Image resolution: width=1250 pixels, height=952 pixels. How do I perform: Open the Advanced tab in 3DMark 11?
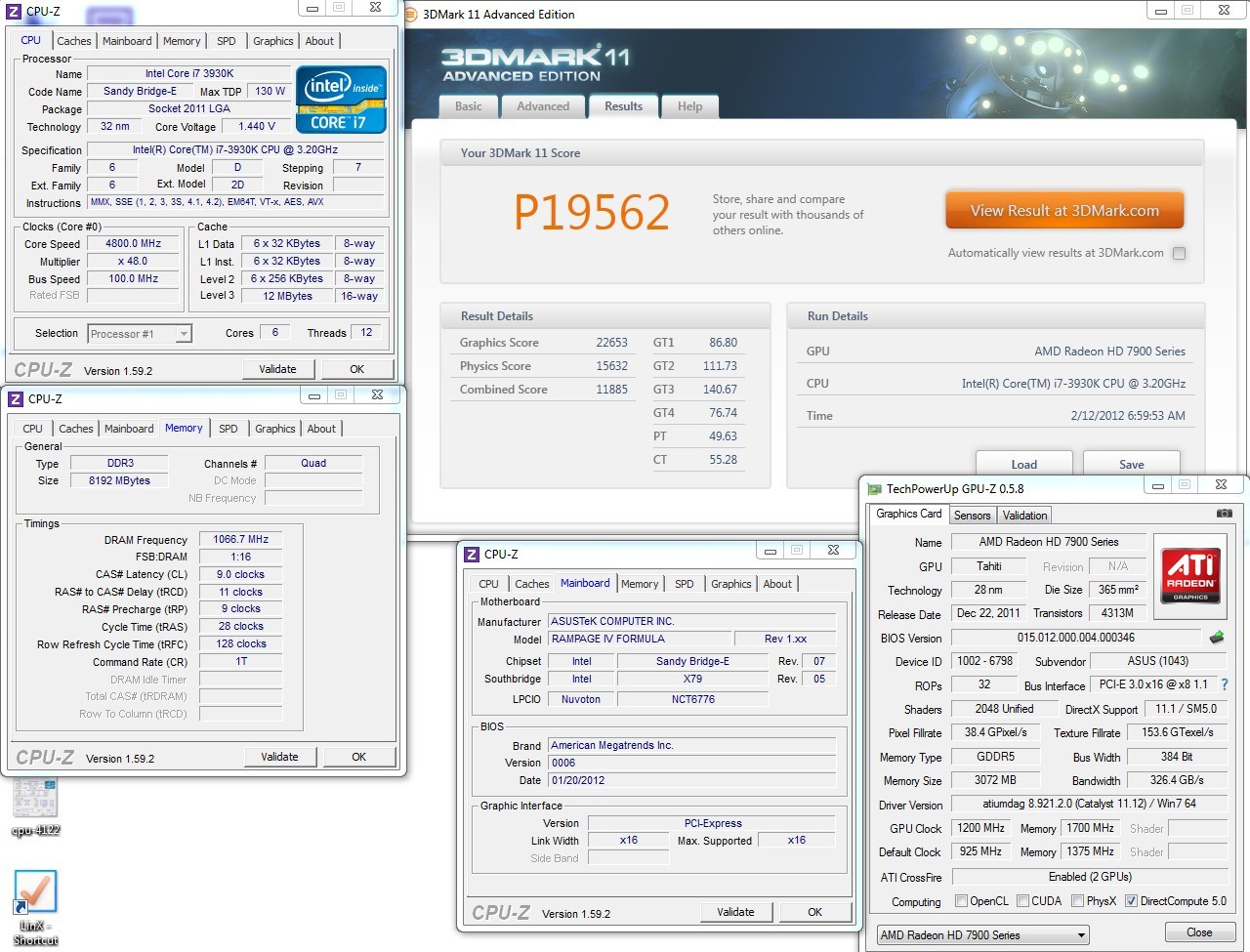[543, 106]
